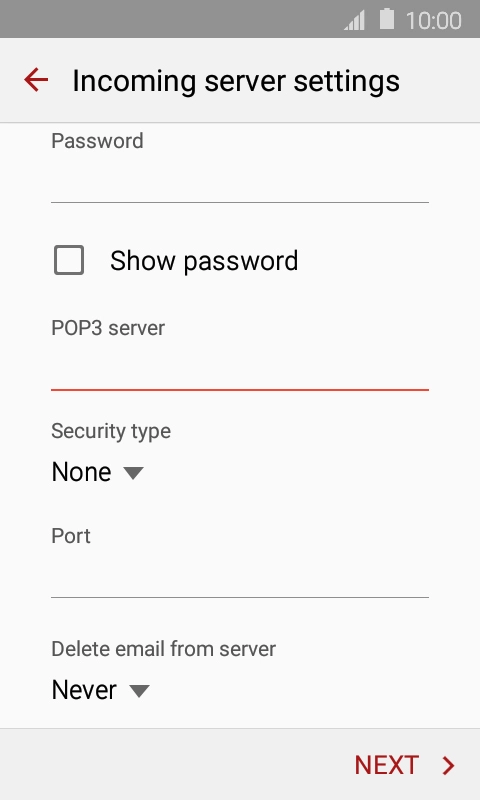Tap the Incoming server settings title
This screenshot has height=800, width=480.
[236, 81]
